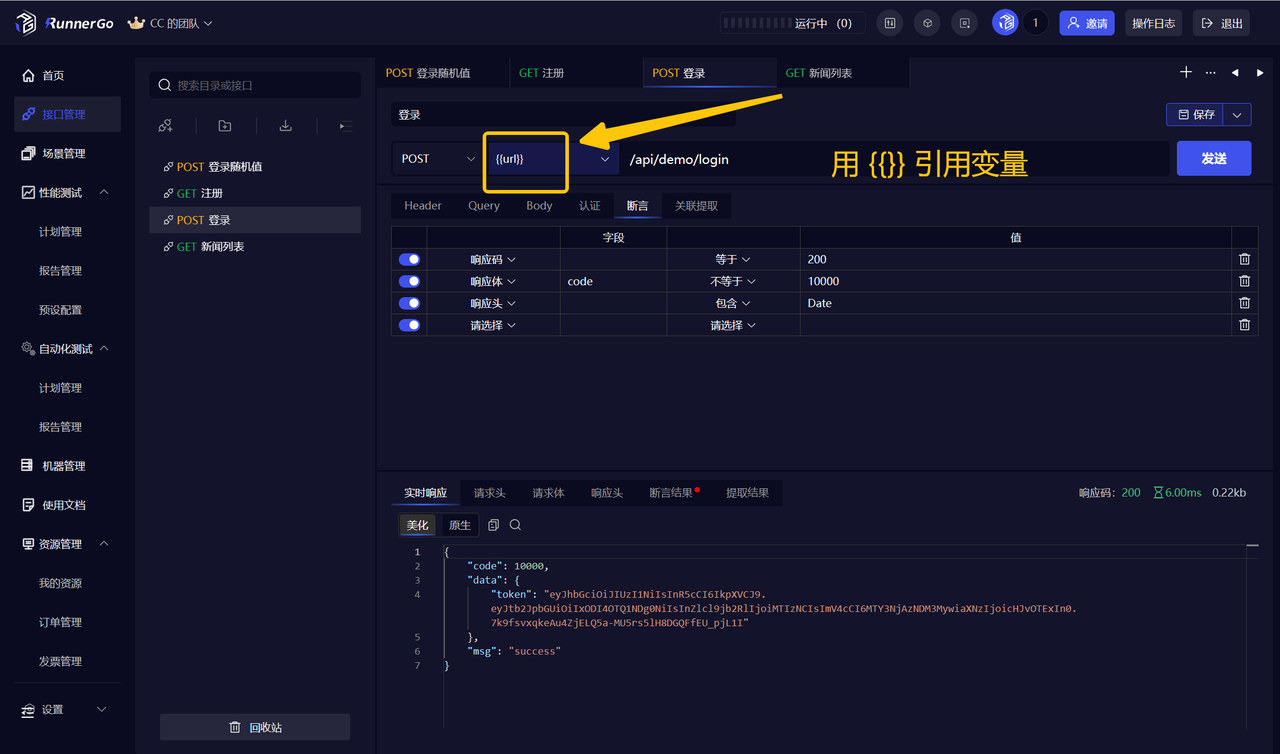
Task: Open the 保存 button dropdown arrow
Action: (x=1238, y=114)
